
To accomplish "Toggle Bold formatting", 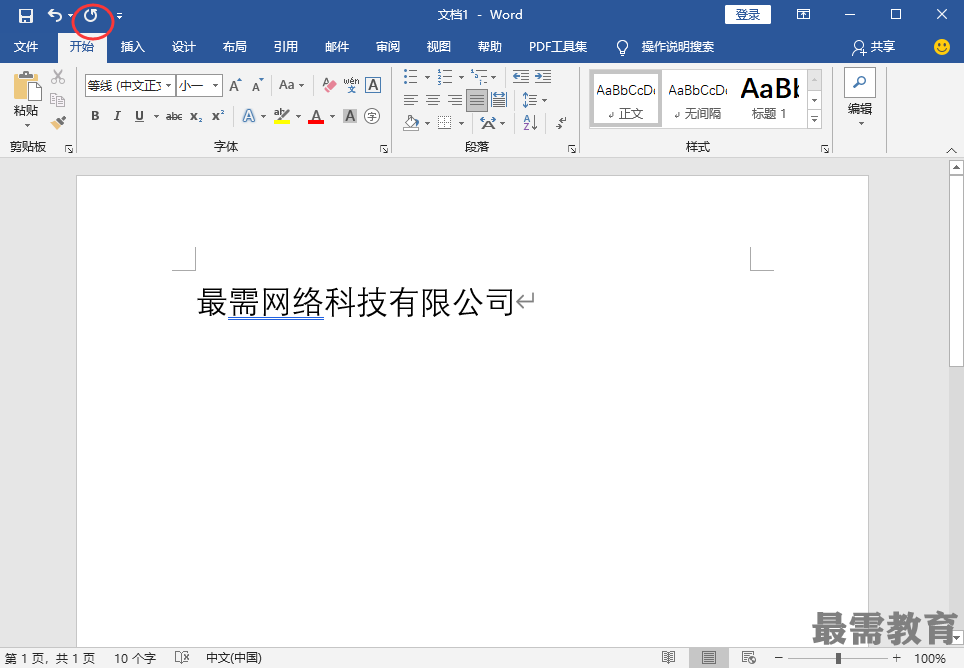I will pyautogui.click(x=95, y=116).
